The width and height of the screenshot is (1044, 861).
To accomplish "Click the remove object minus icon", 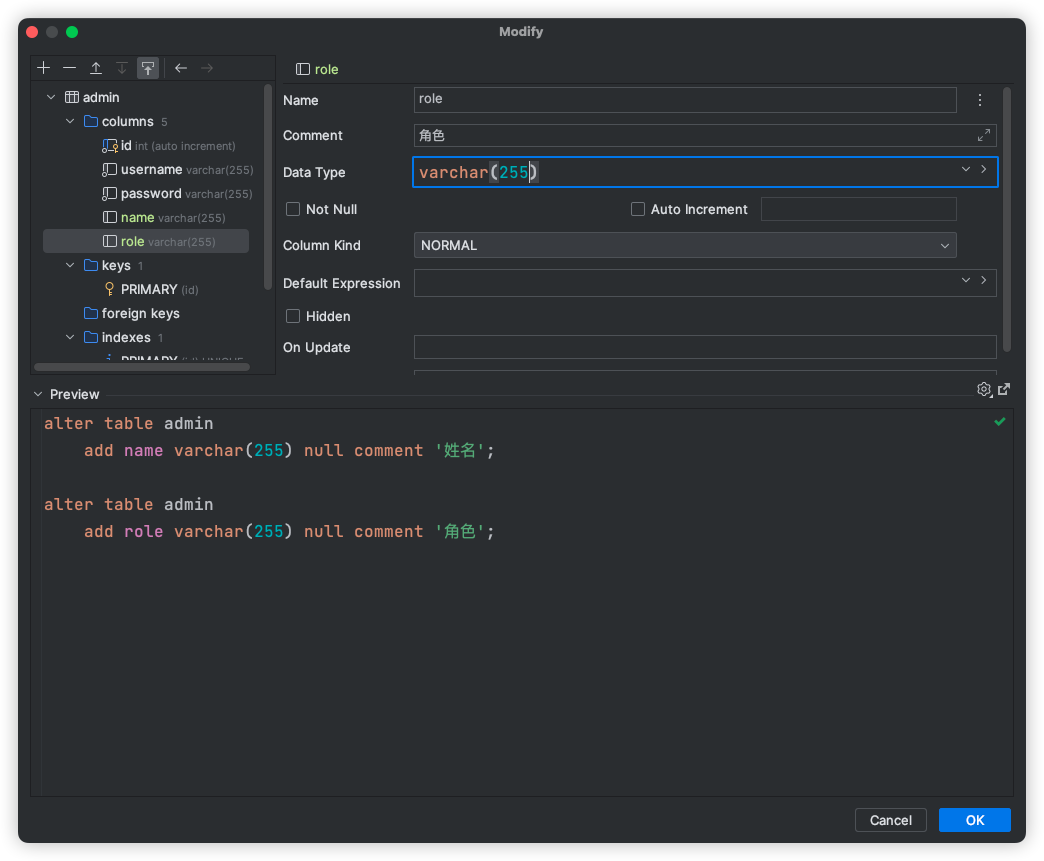I will [69, 68].
